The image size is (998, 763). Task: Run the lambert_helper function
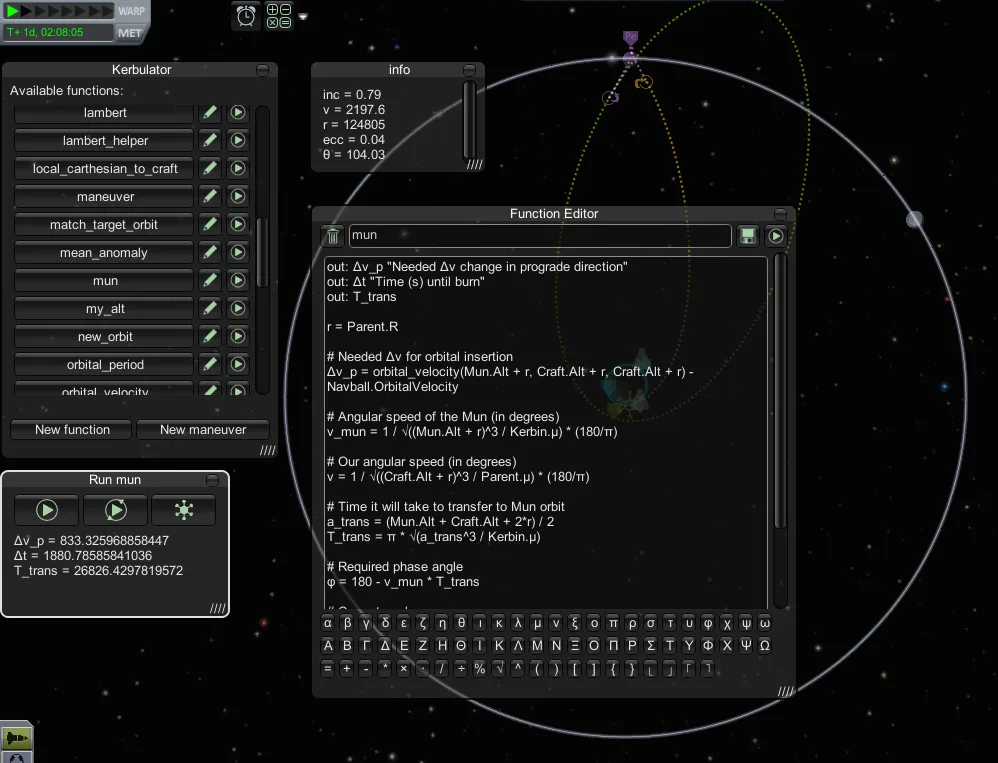tap(237, 141)
